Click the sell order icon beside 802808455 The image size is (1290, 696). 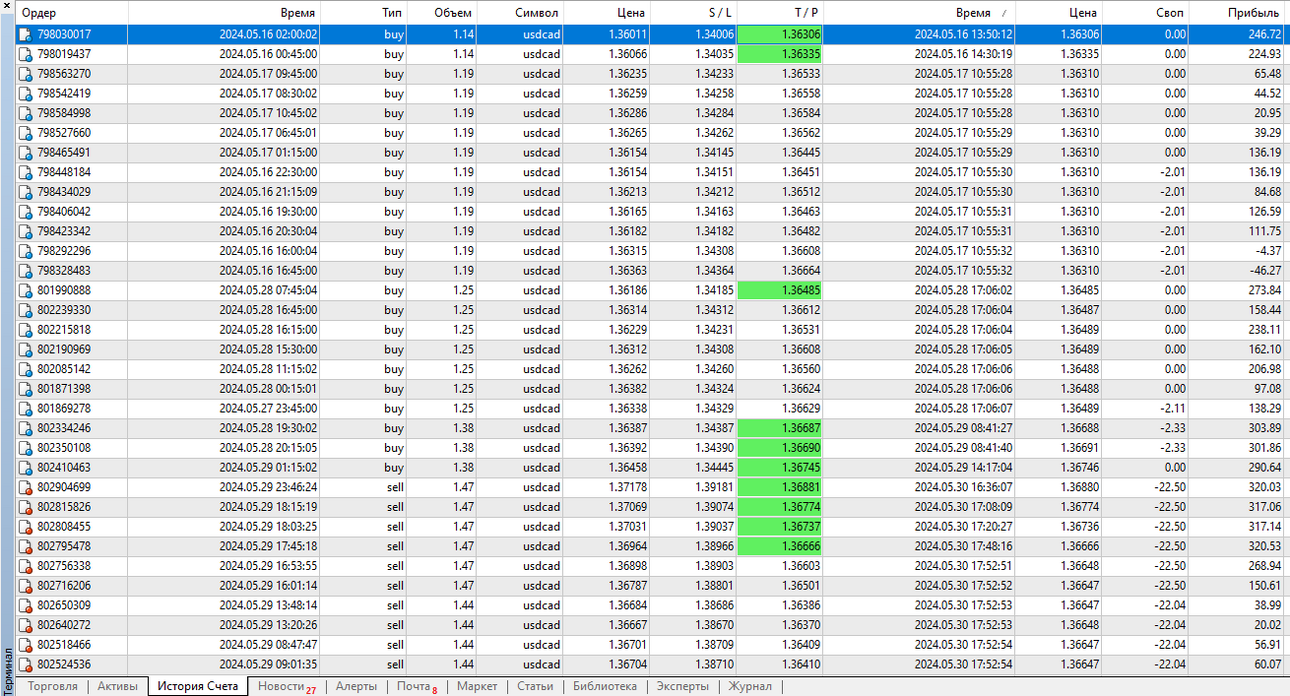(25, 527)
